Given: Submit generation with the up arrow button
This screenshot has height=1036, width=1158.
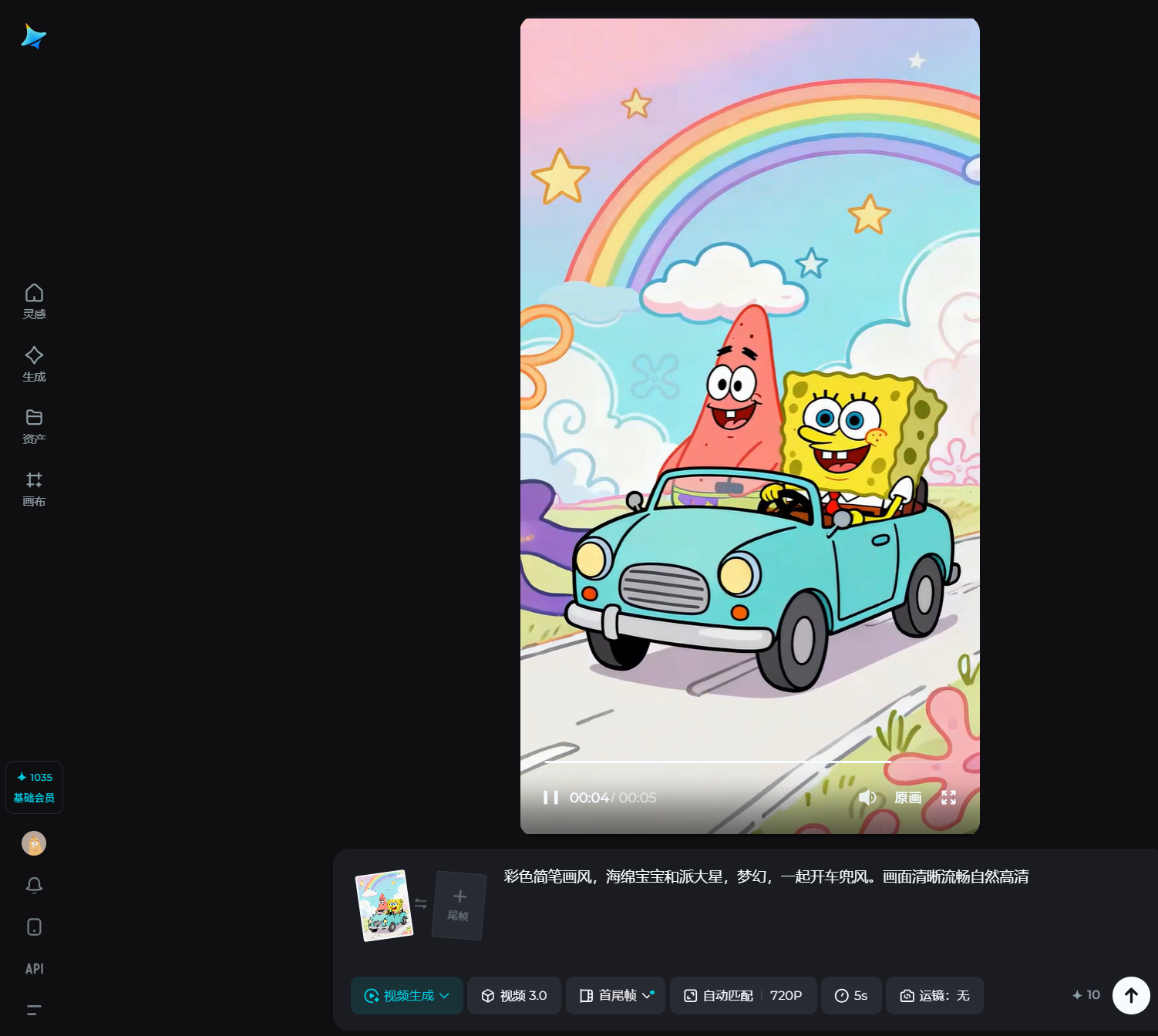Looking at the screenshot, I should click(1131, 995).
